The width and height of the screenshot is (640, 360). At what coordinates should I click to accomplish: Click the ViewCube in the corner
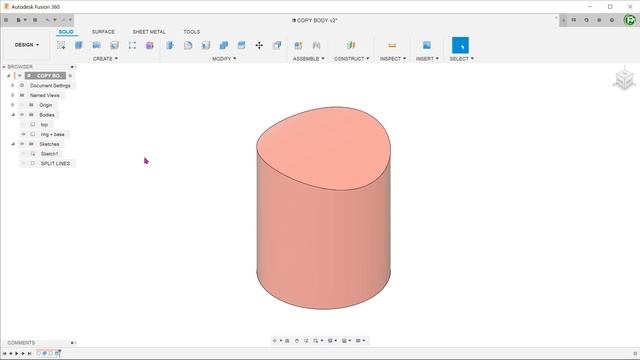pos(624,79)
